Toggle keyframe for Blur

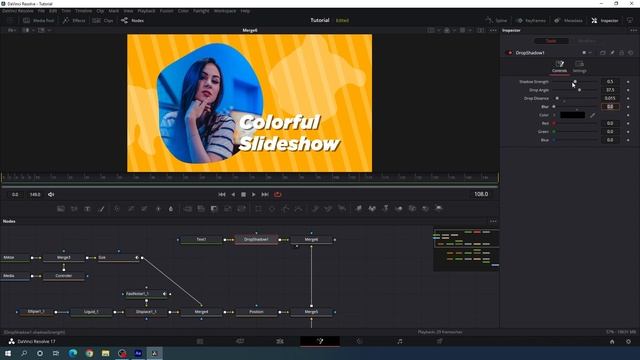click(x=628, y=107)
